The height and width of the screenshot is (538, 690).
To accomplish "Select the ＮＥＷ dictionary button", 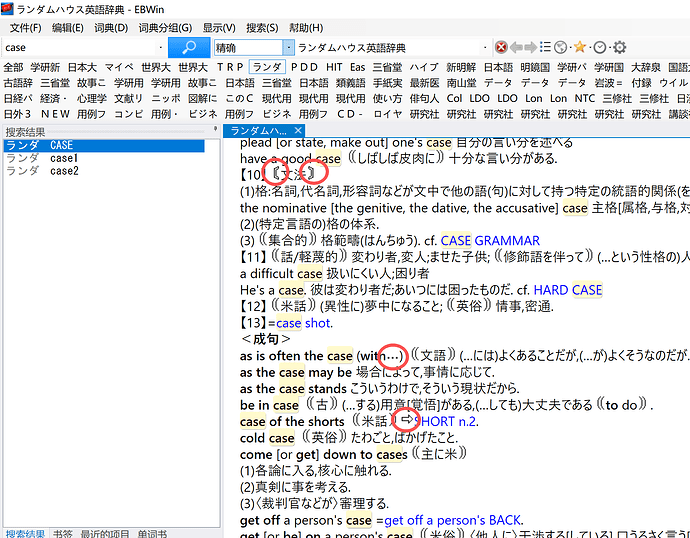I will point(55,114).
